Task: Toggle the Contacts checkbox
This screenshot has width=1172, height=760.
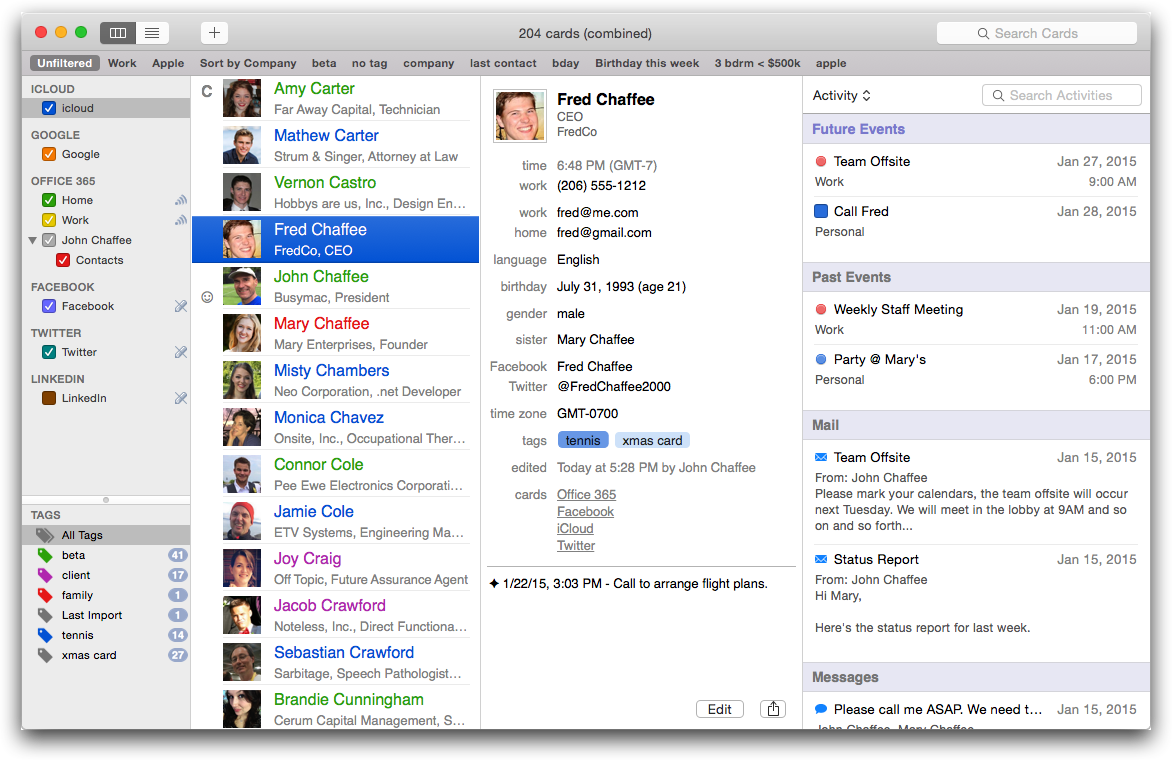Action: [x=63, y=260]
